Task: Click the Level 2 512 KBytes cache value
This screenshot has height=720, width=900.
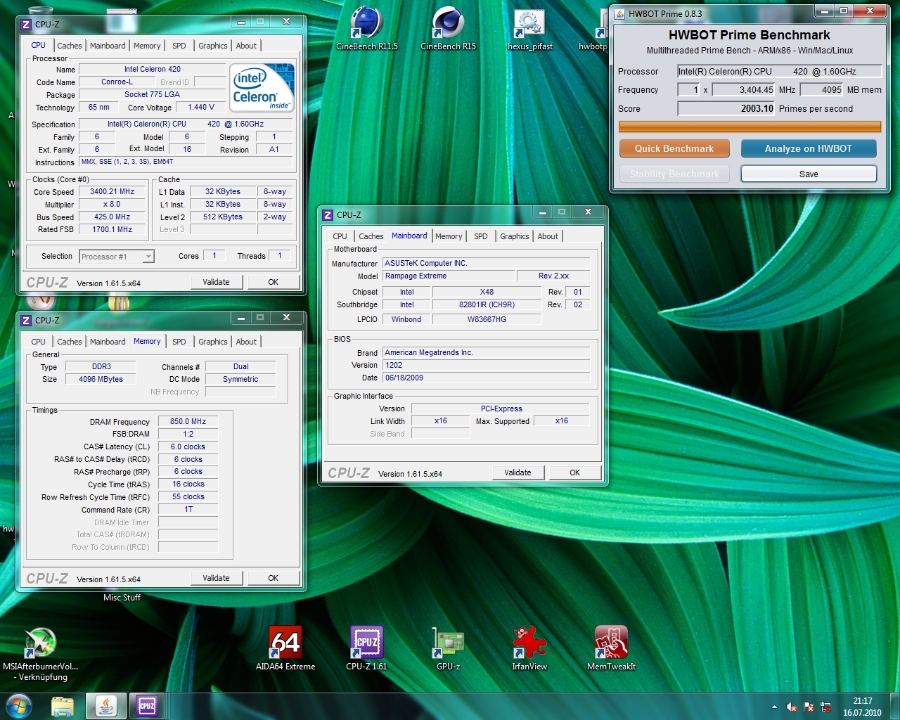Action: [x=223, y=217]
